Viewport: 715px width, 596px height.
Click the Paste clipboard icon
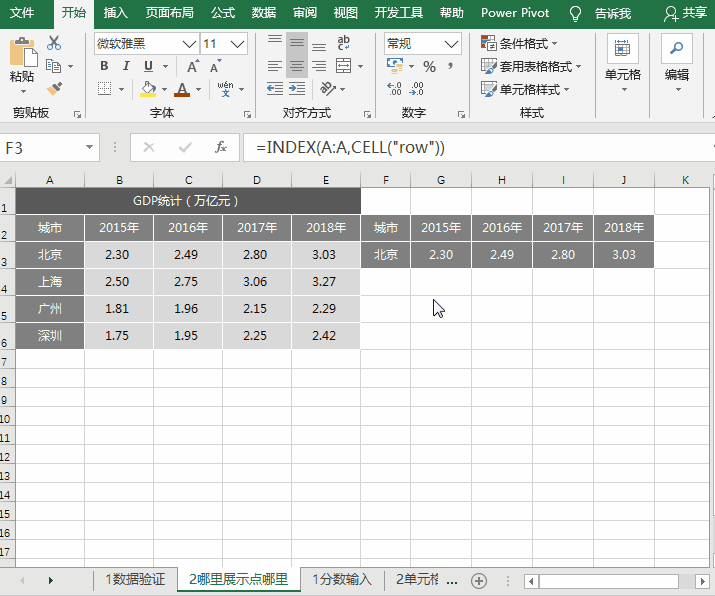(x=22, y=52)
